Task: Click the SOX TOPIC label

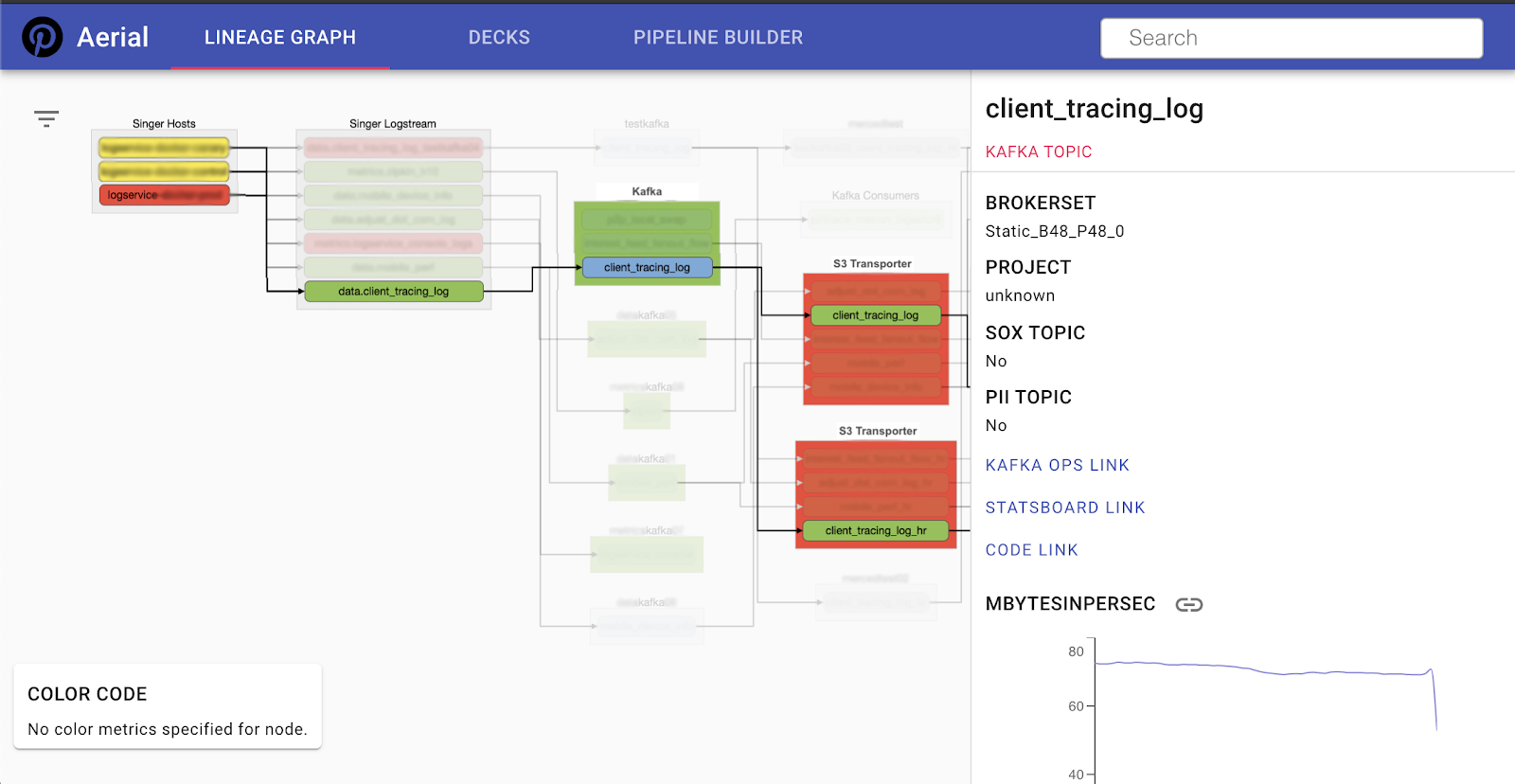Action: click(1035, 332)
